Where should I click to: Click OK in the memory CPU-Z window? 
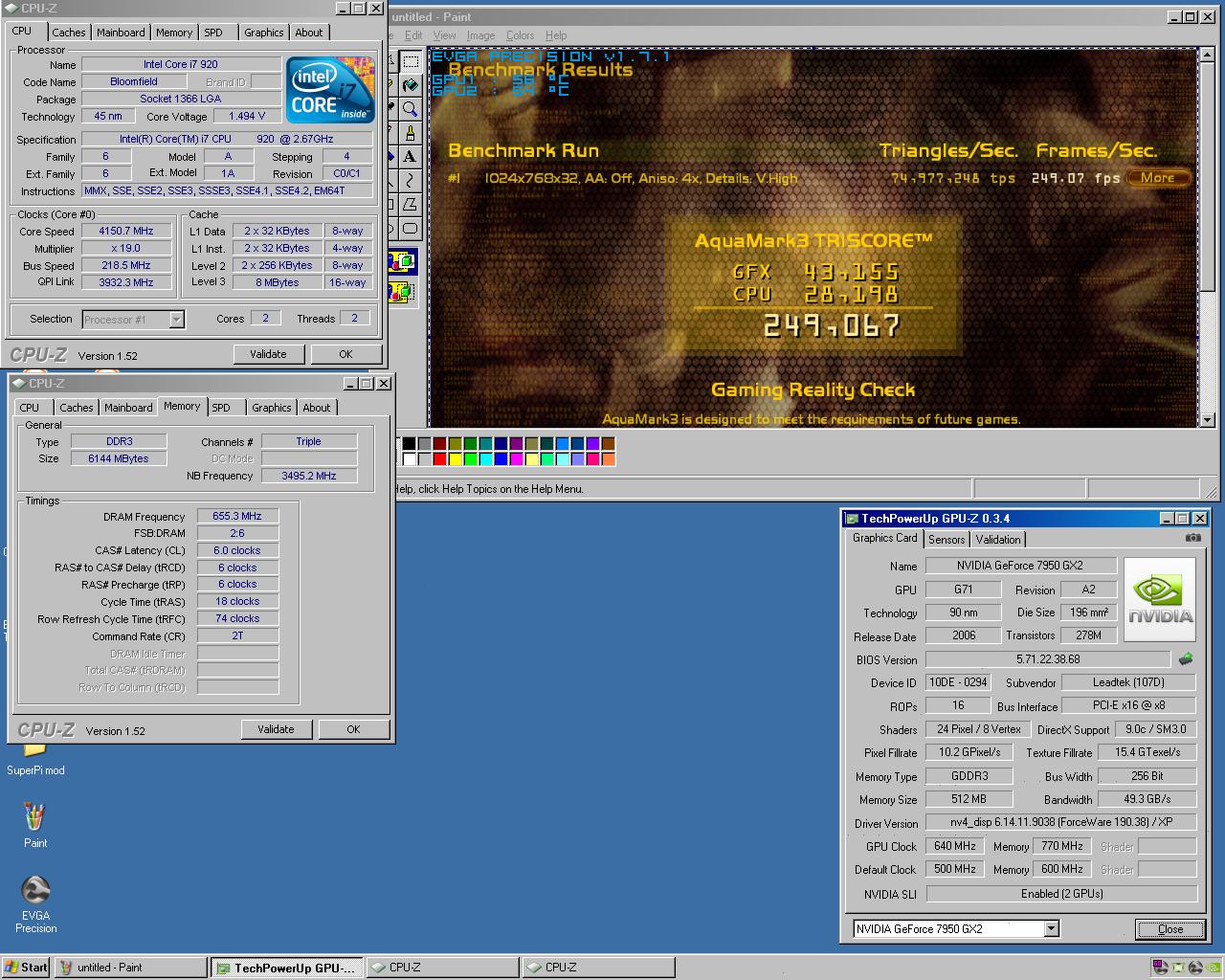(x=353, y=729)
